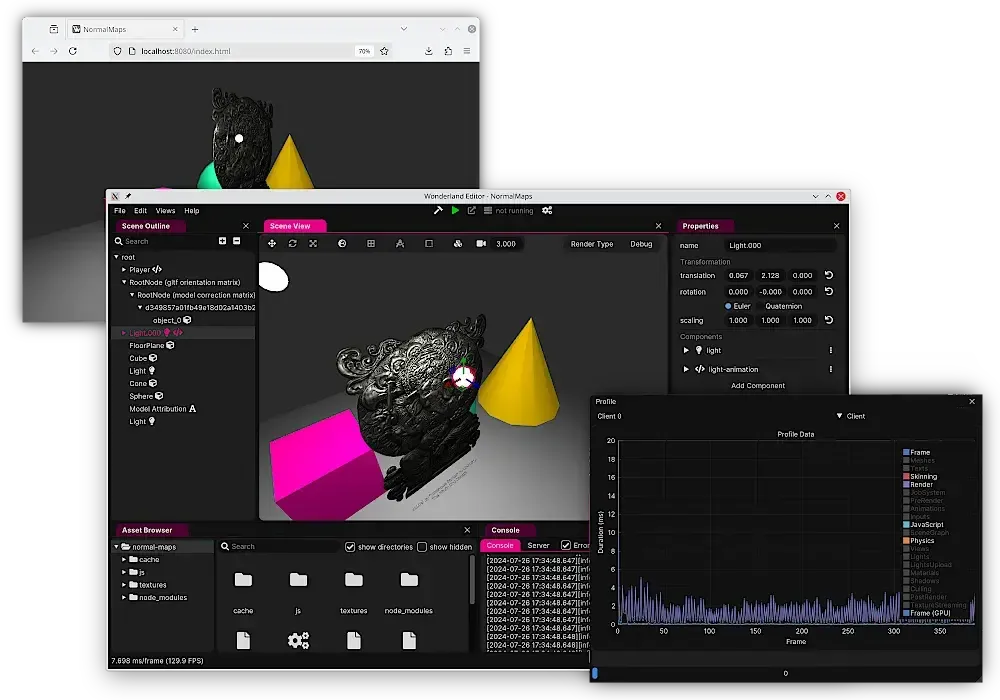
Task: Select the Rotate tool in Scene View toolbar
Action: pos(293,243)
